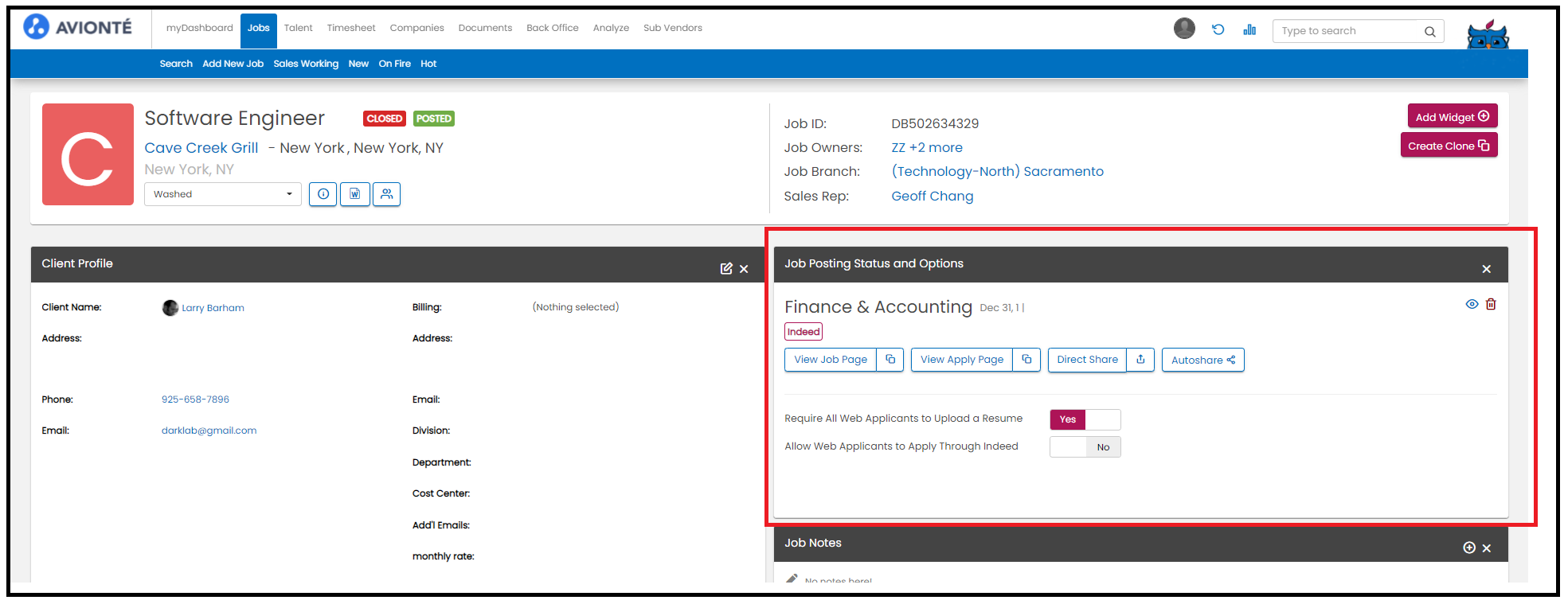Open the bar chart analytics icon
Image resolution: width=1568 pixels, height=604 pixels.
pos(1249,29)
